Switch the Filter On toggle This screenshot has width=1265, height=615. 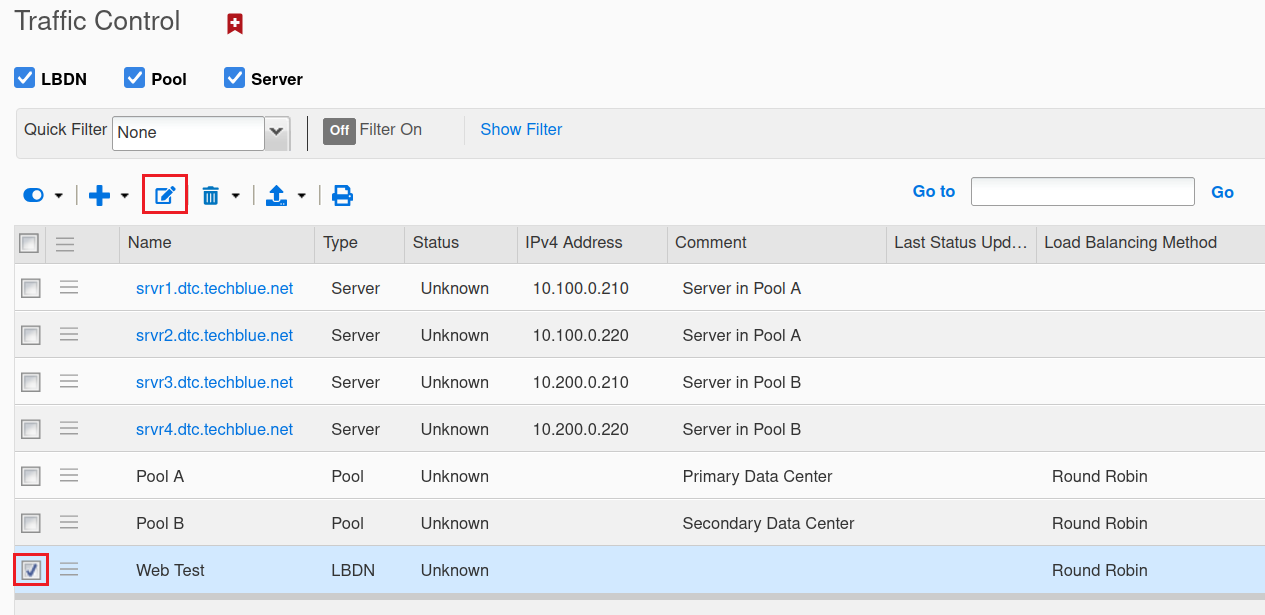click(x=338, y=130)
